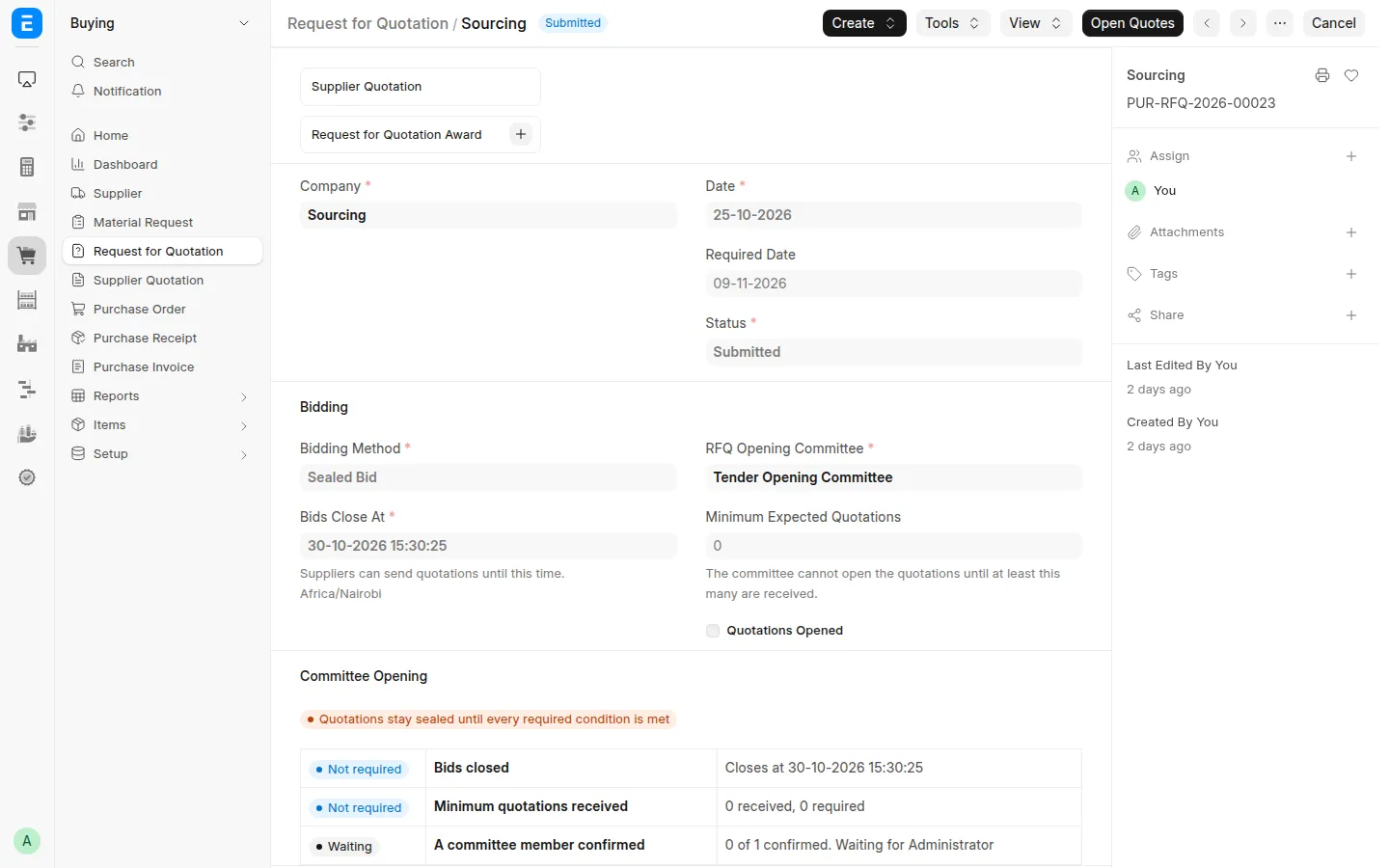Open the Gantt Projects module icon

27,389
